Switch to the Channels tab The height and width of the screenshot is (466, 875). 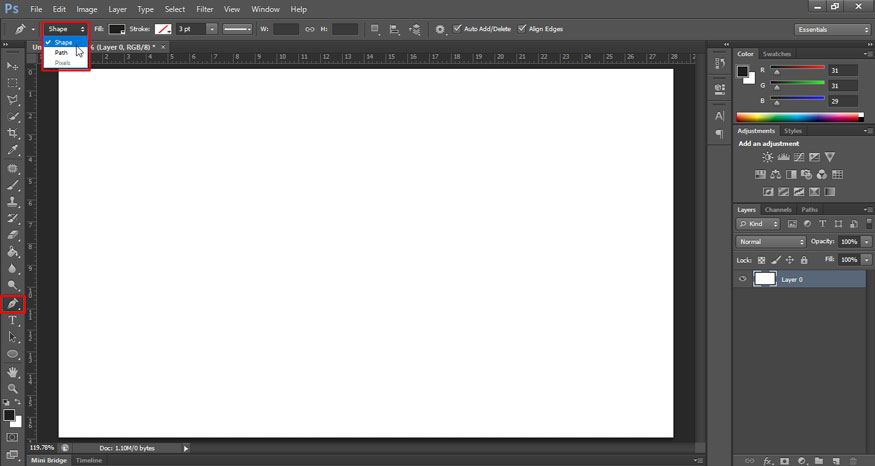point(778,210)
